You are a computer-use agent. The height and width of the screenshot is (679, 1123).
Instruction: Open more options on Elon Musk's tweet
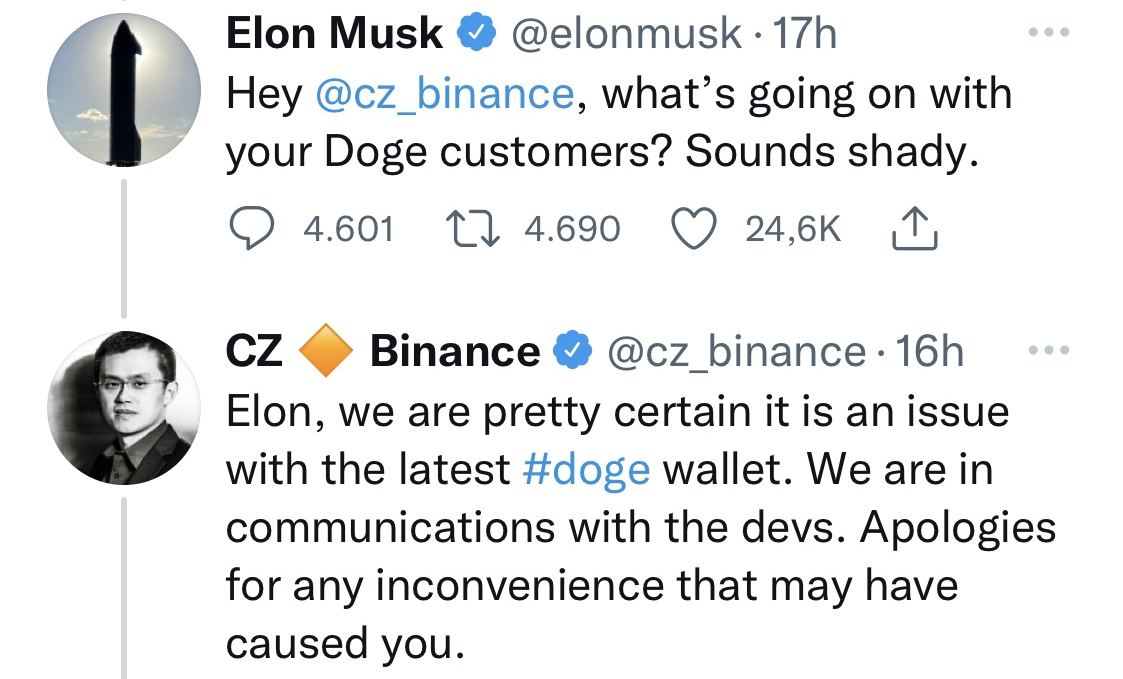(1049, 32)
